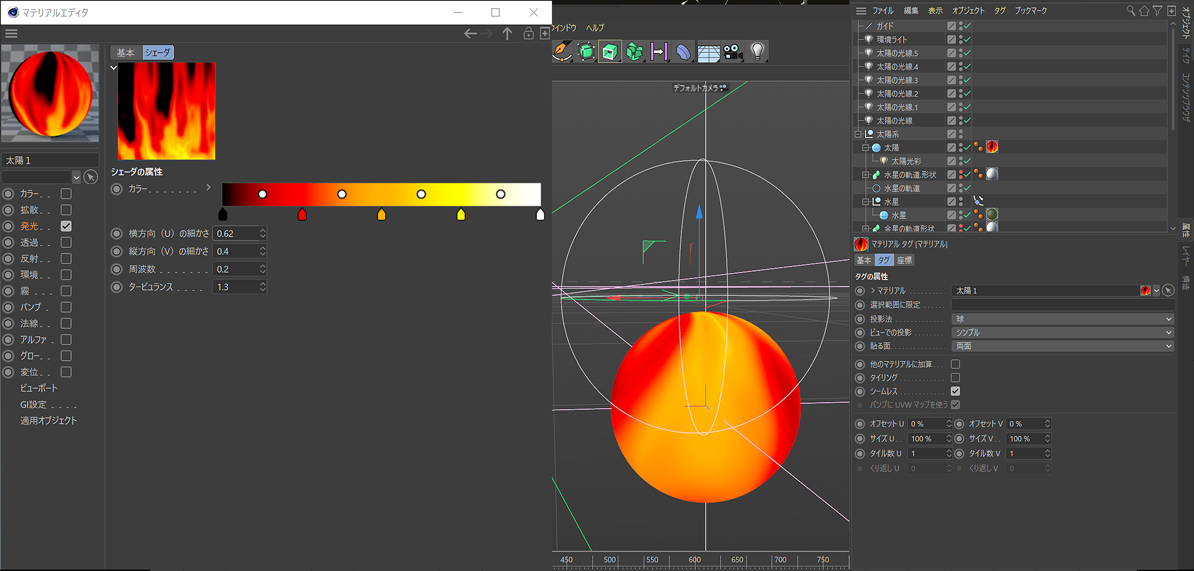Image resolution: width=1194 pixels, height=571 pixels.
Task: Toggle the lock icon in the material editor
Action: pos(528,34)
